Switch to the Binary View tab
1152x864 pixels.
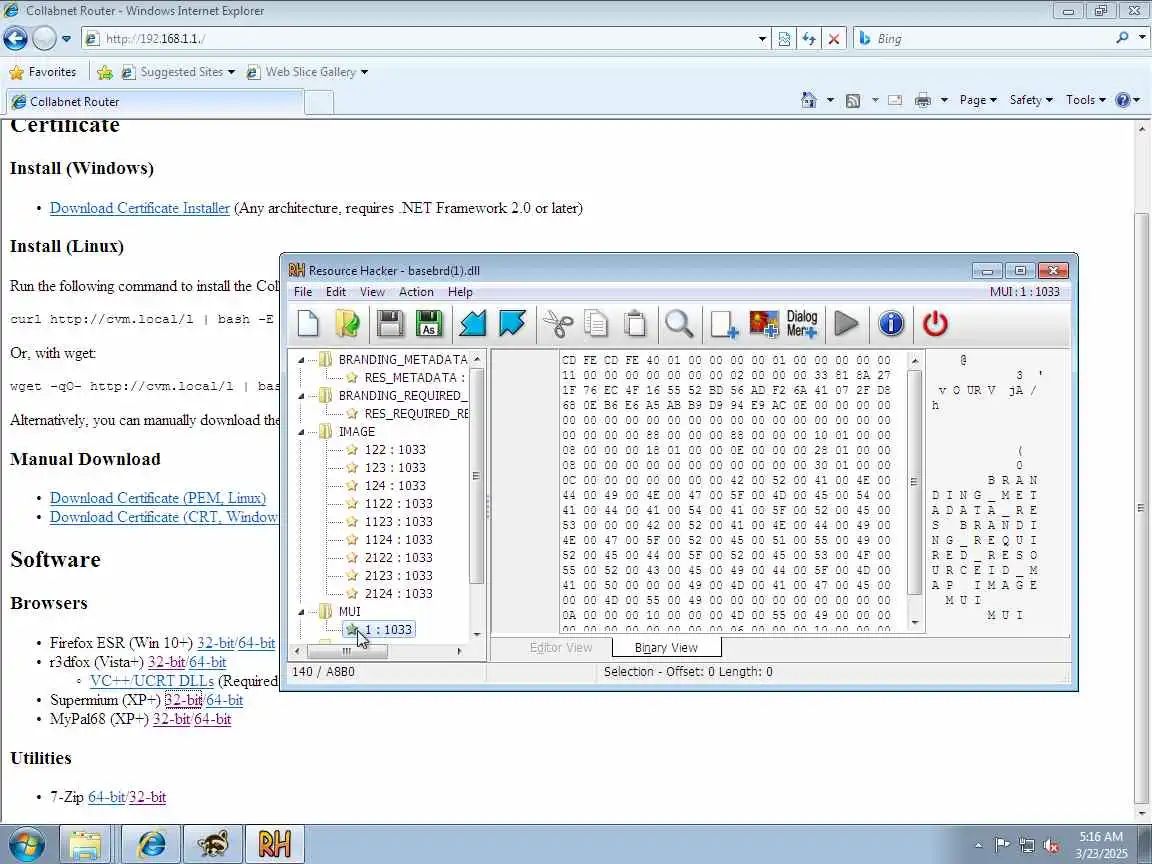click(666, 647)
